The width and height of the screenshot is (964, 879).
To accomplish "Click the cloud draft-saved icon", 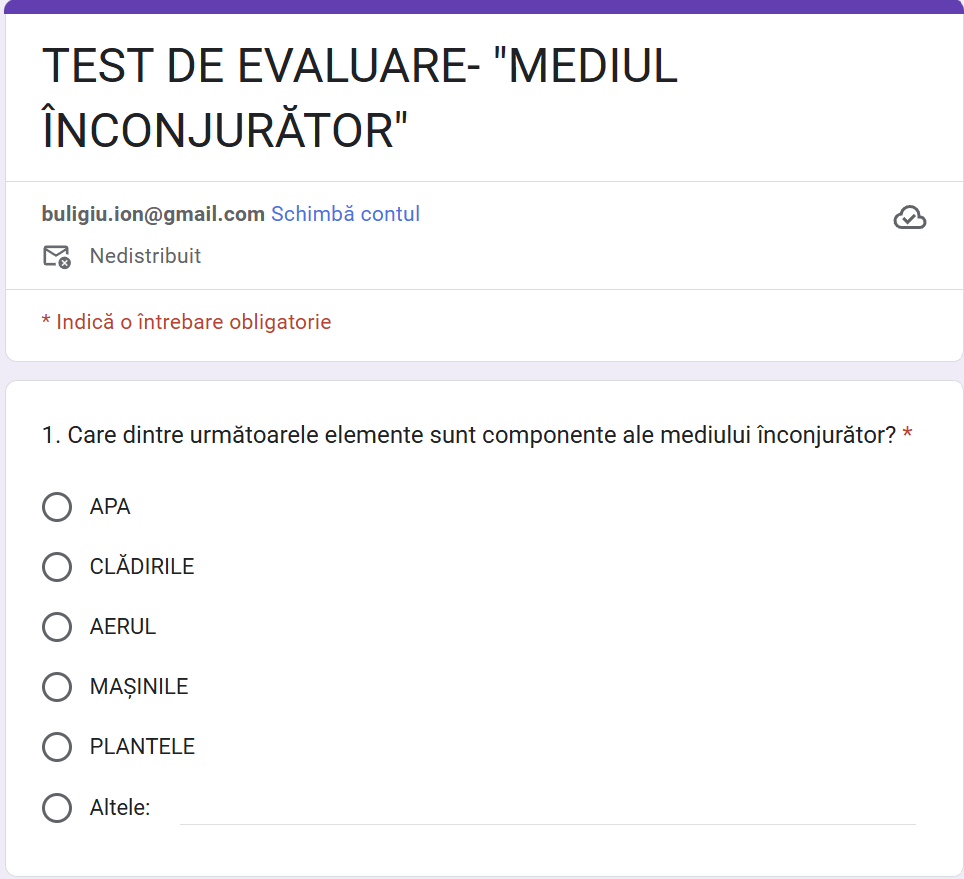I will coord(909,217).
